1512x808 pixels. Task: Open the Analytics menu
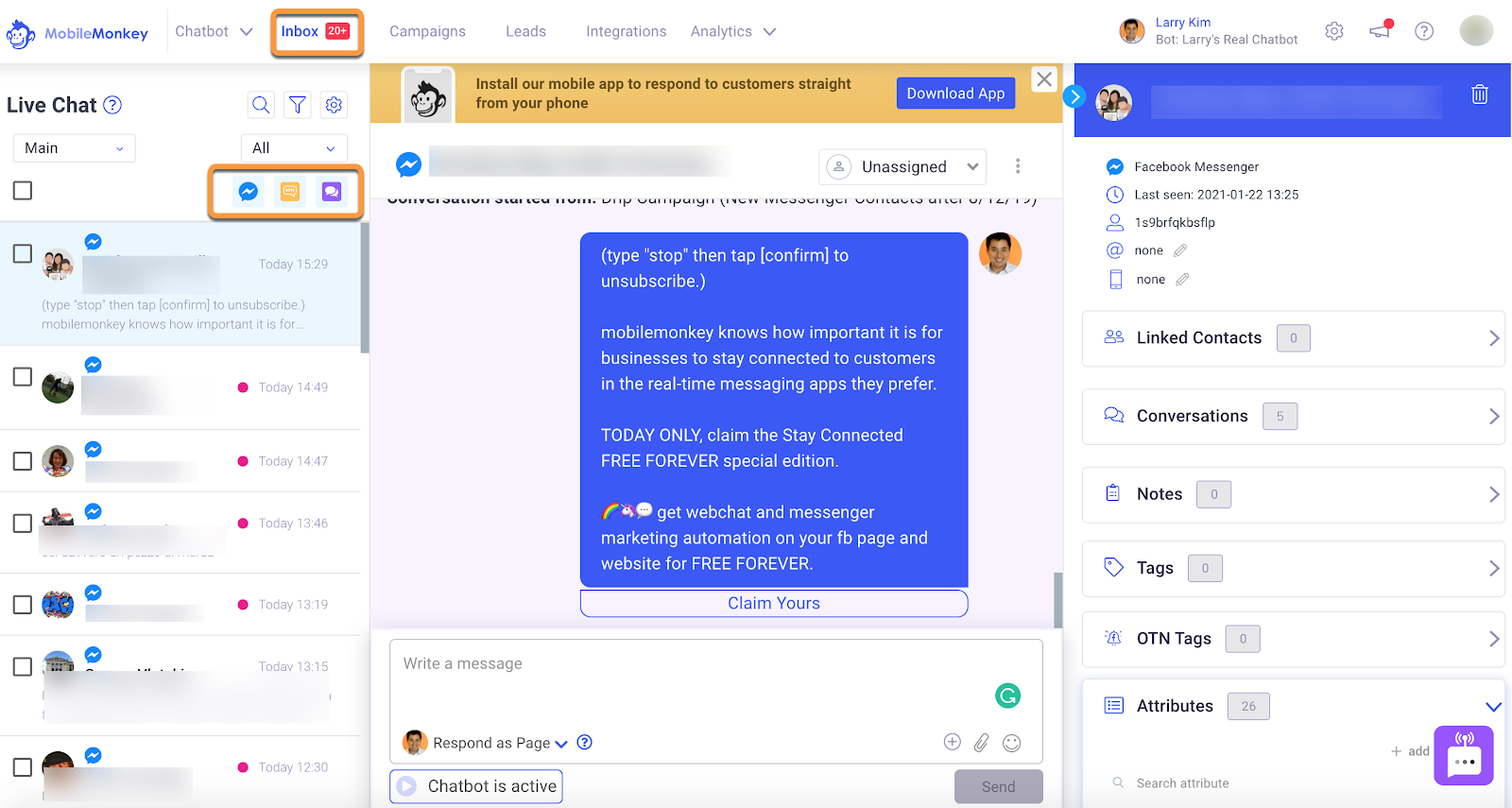click(x=733, y=31)
